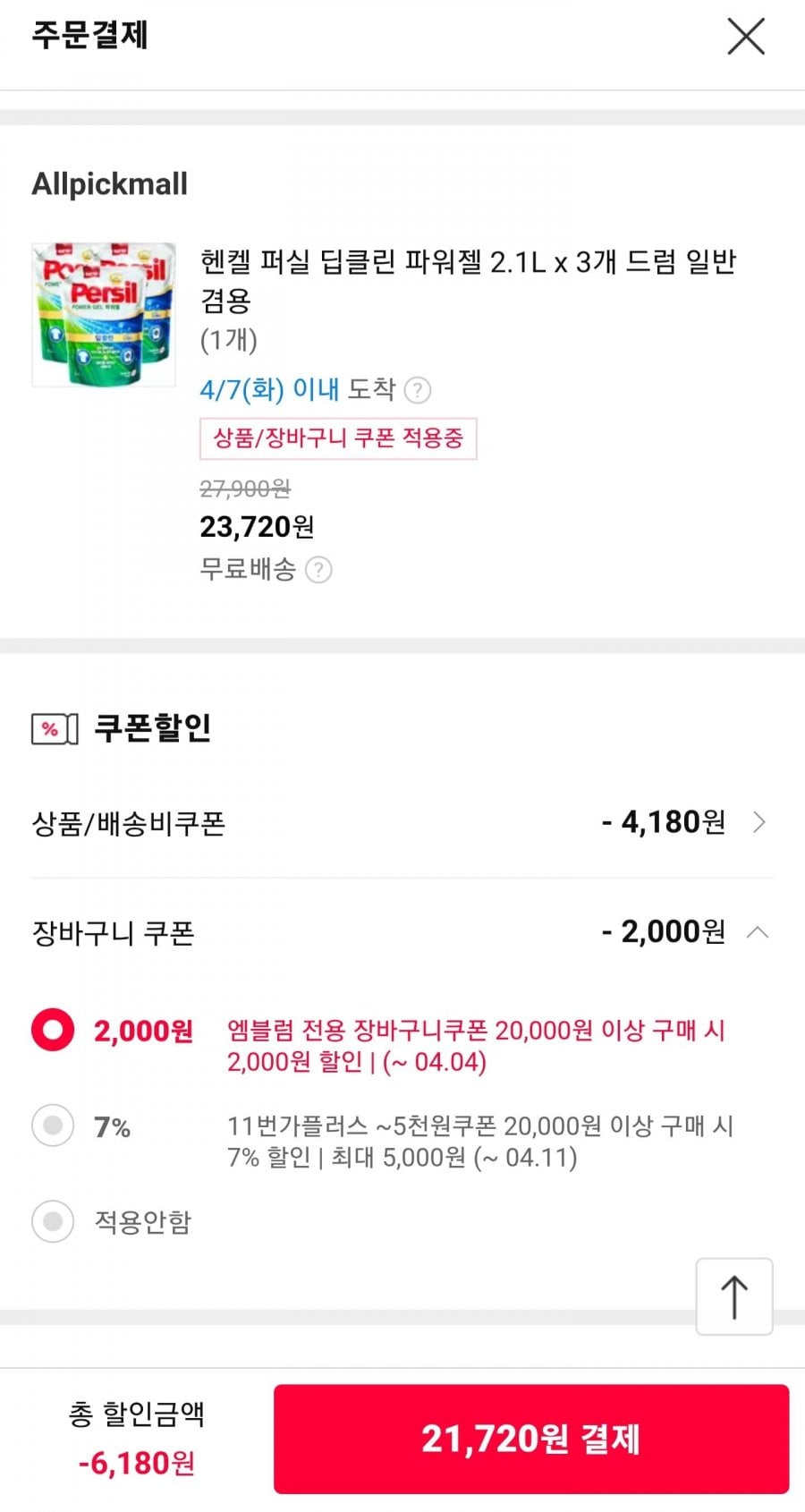Choose 적용안함 no coupon option
805x1512 pixels.
[x=53, y=1221]
